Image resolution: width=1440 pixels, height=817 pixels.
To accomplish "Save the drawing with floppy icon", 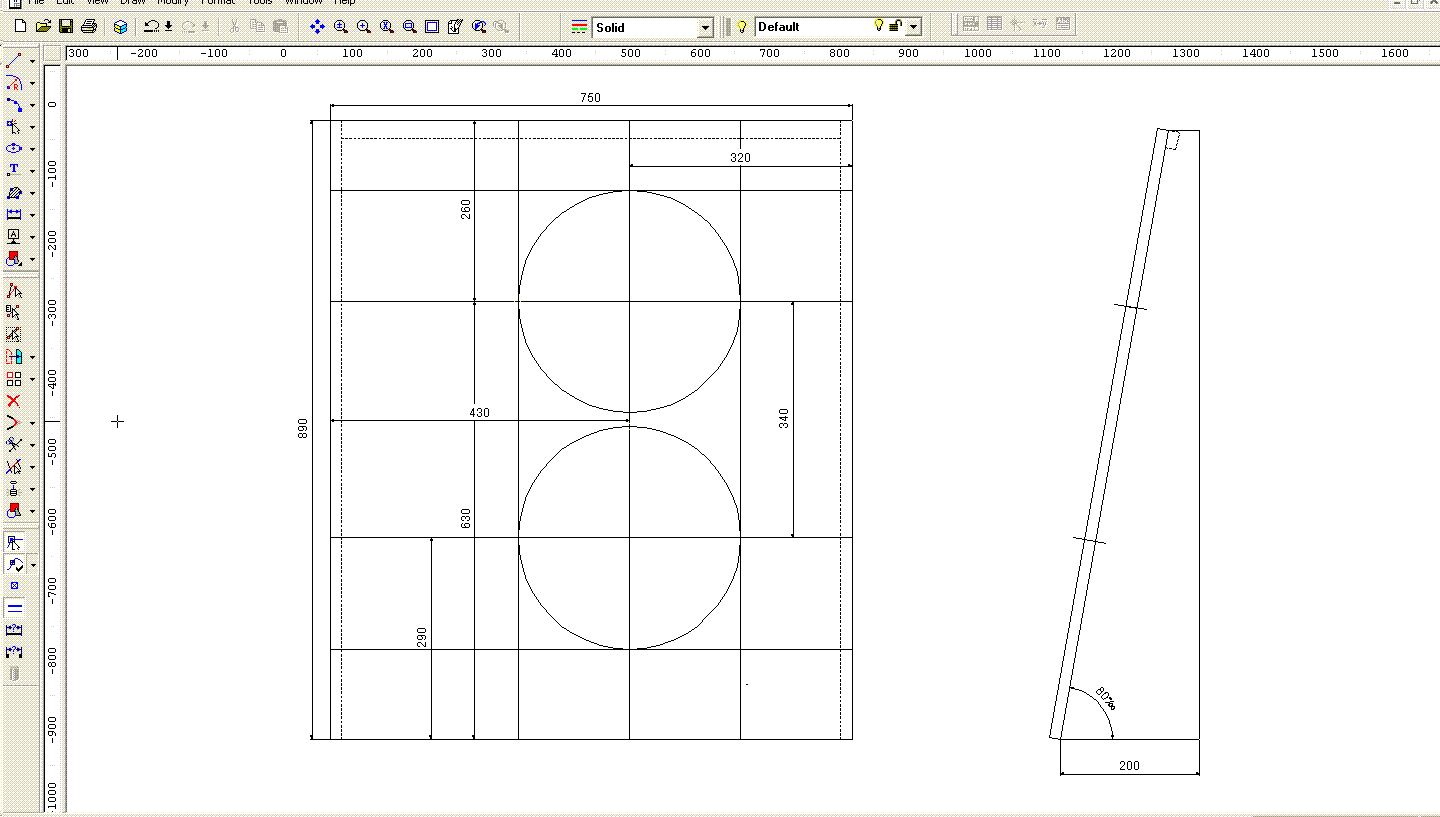I will 66,27.
